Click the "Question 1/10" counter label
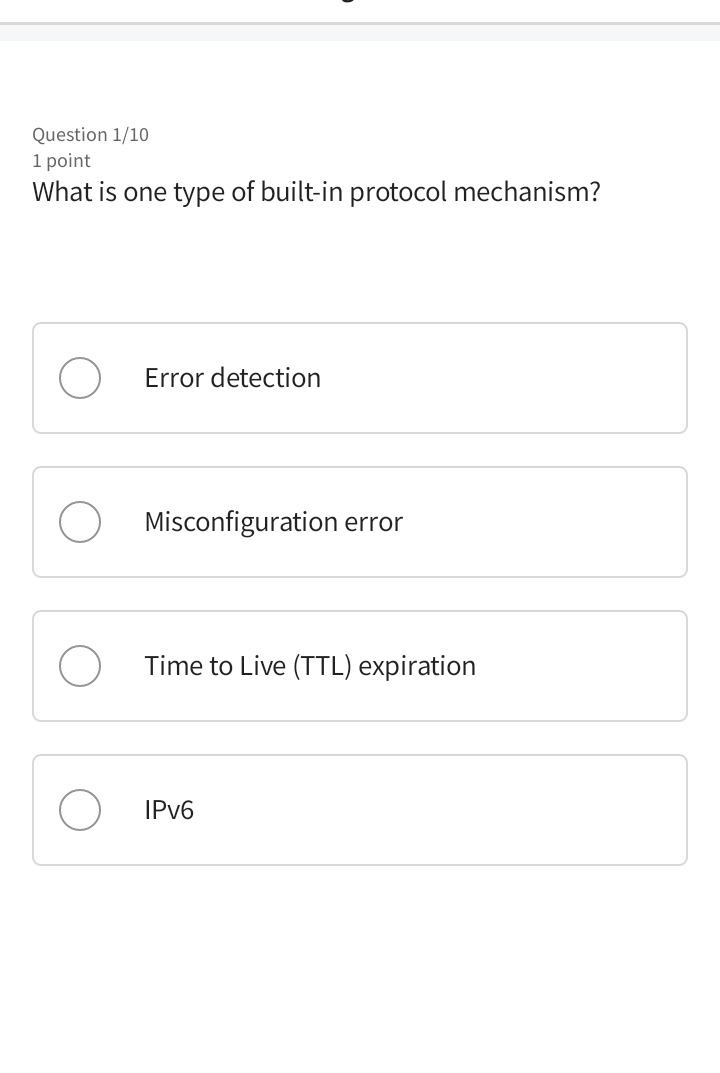Viewport: 720px width, 1073px height. (x=90, y=135)
